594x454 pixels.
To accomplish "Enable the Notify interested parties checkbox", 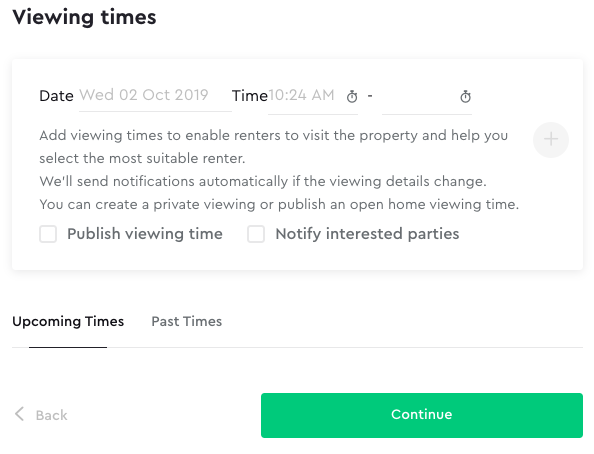I will point(256,234).
